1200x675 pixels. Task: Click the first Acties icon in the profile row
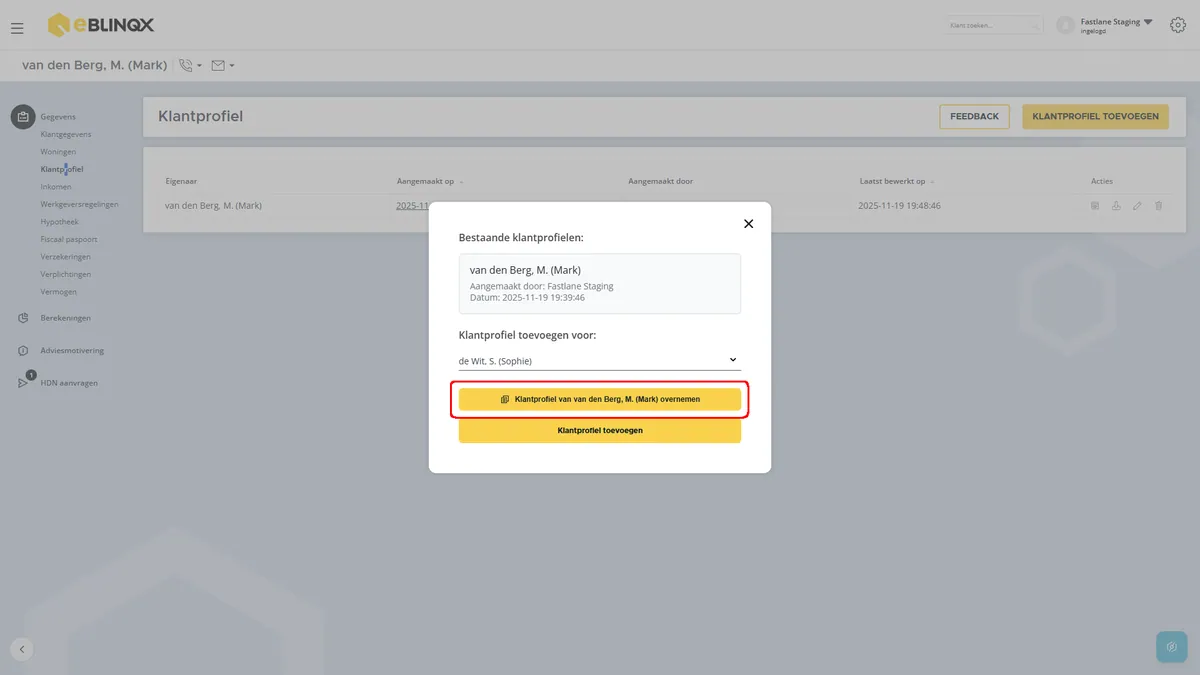click(x=1095, y=206)
